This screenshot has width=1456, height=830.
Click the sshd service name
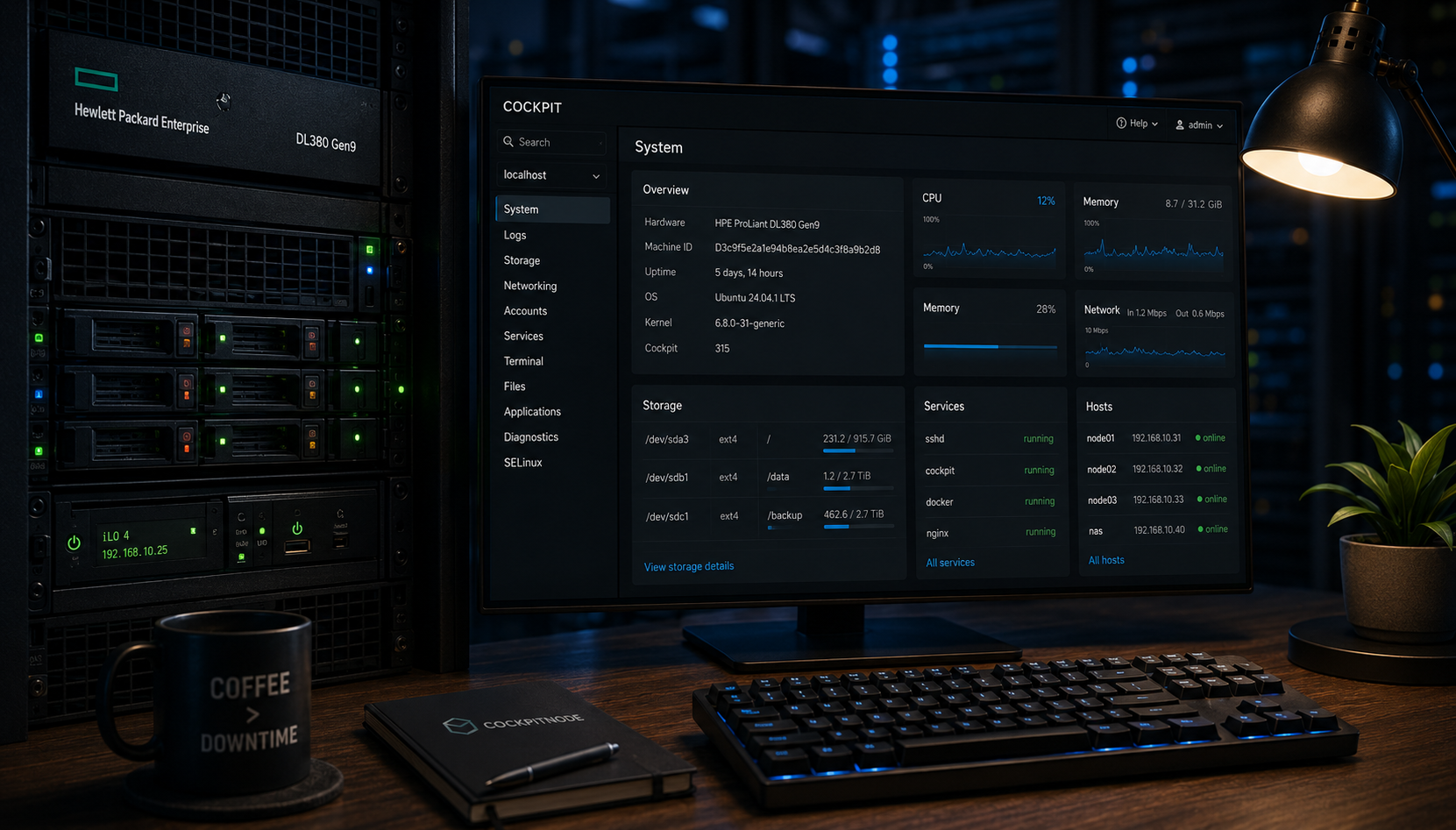tap(934, 438)
